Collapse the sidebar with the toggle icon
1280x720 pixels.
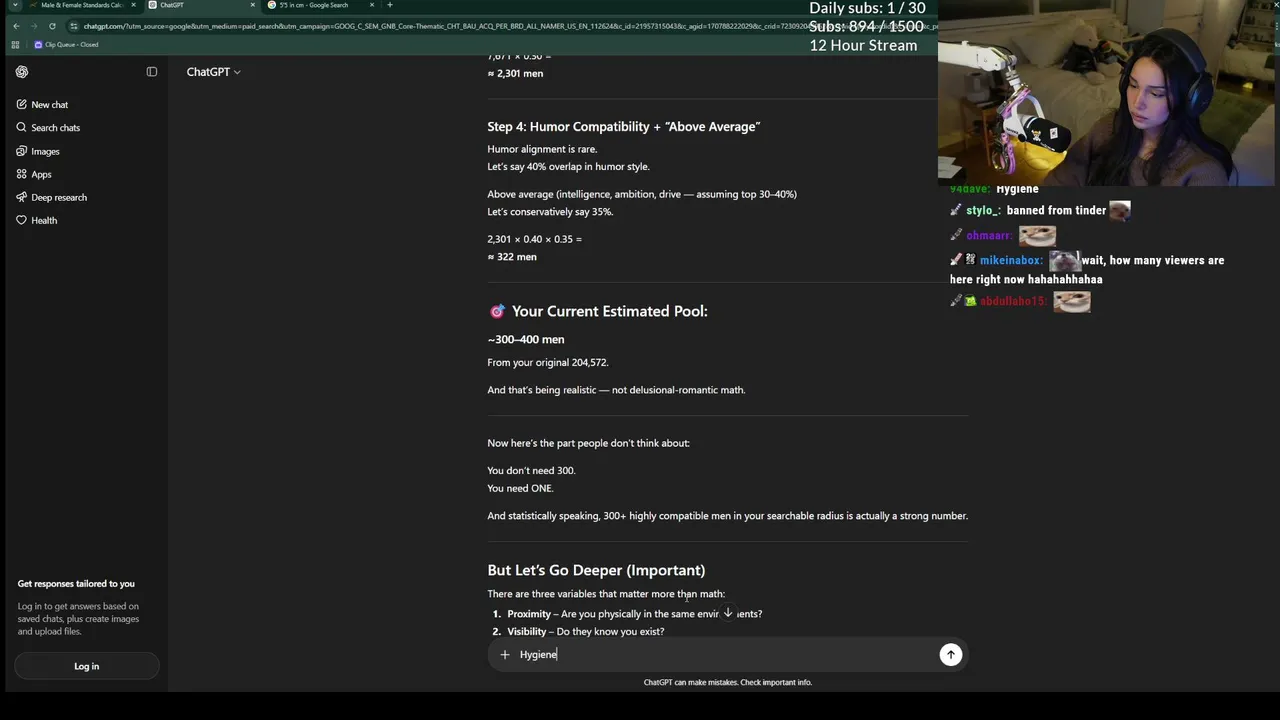152,72
